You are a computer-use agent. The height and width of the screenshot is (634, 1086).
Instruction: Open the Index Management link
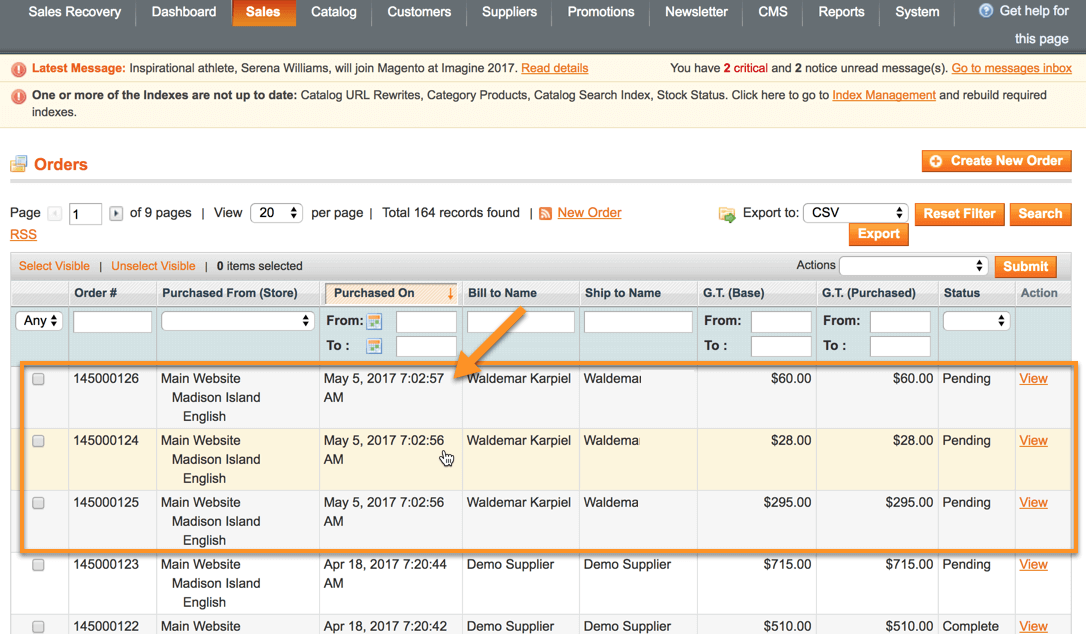883,95
